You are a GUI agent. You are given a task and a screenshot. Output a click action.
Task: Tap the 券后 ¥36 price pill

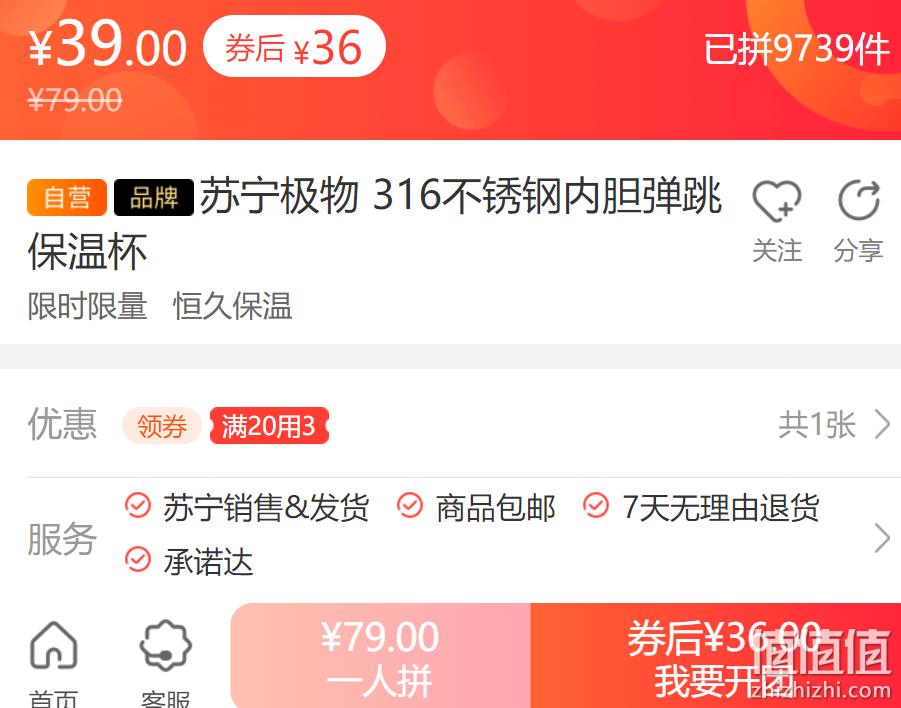pos(294,47)
